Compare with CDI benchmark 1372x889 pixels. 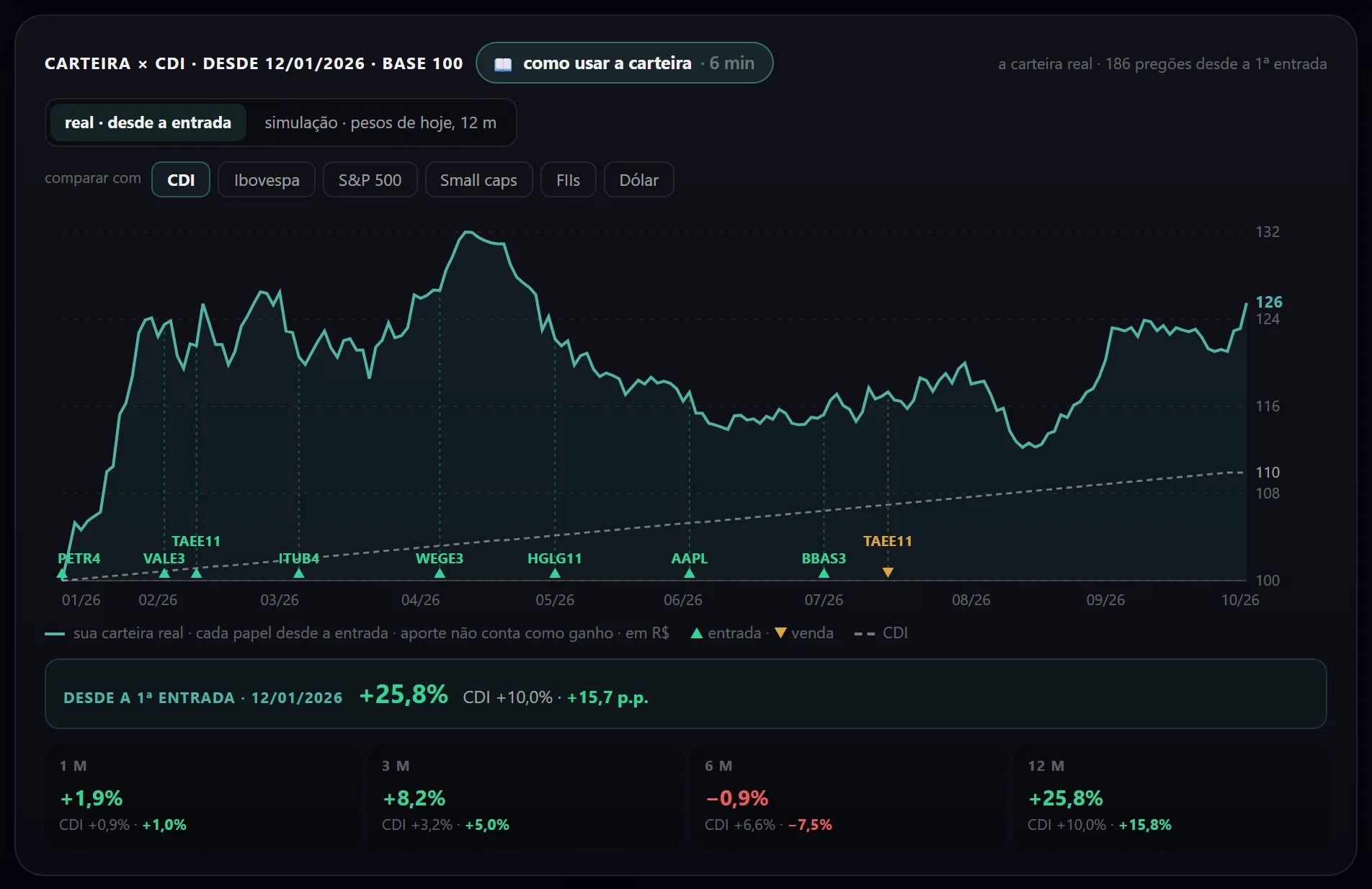(181, 179)
